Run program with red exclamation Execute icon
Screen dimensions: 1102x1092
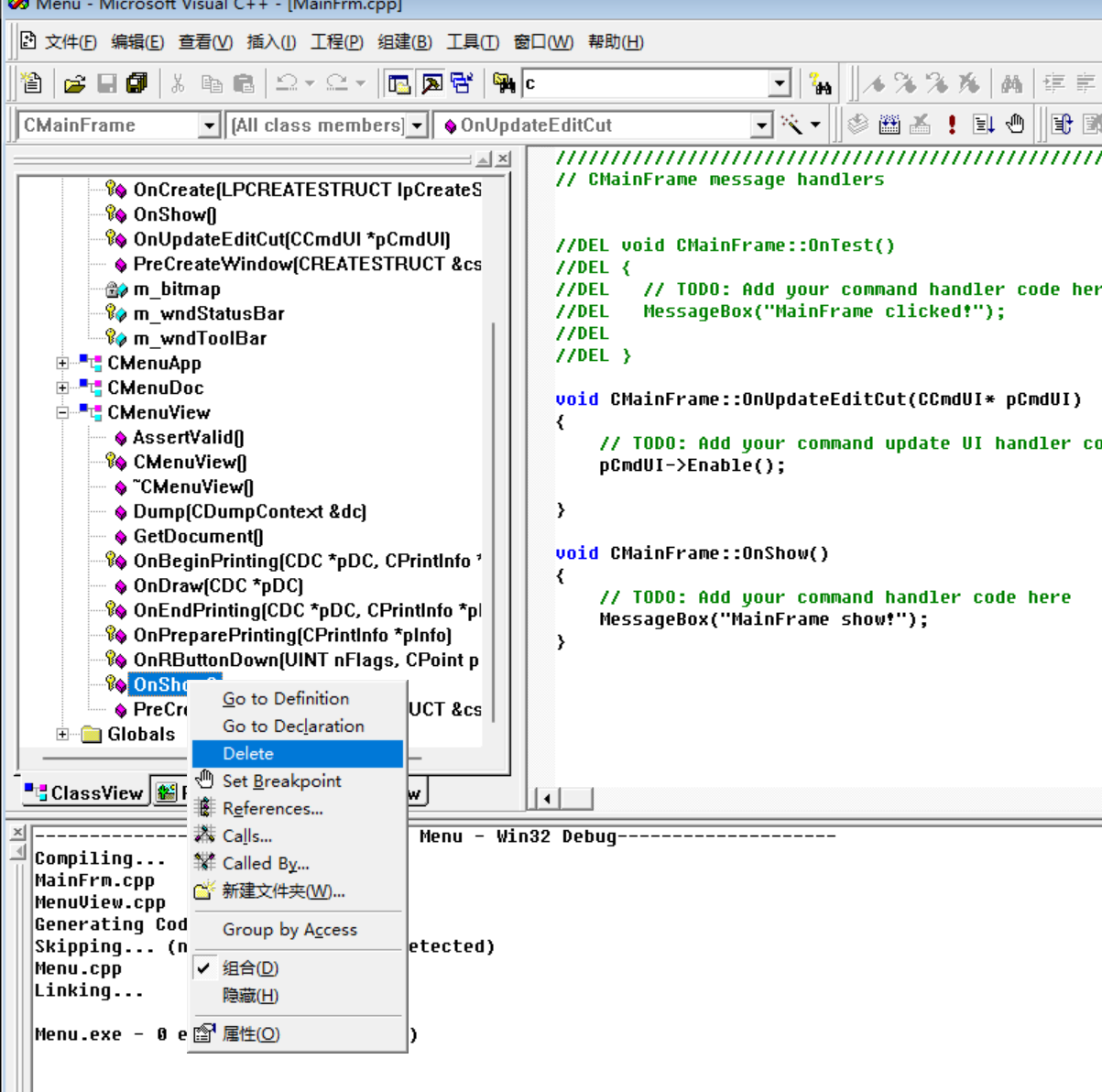(x=953, y=124)
